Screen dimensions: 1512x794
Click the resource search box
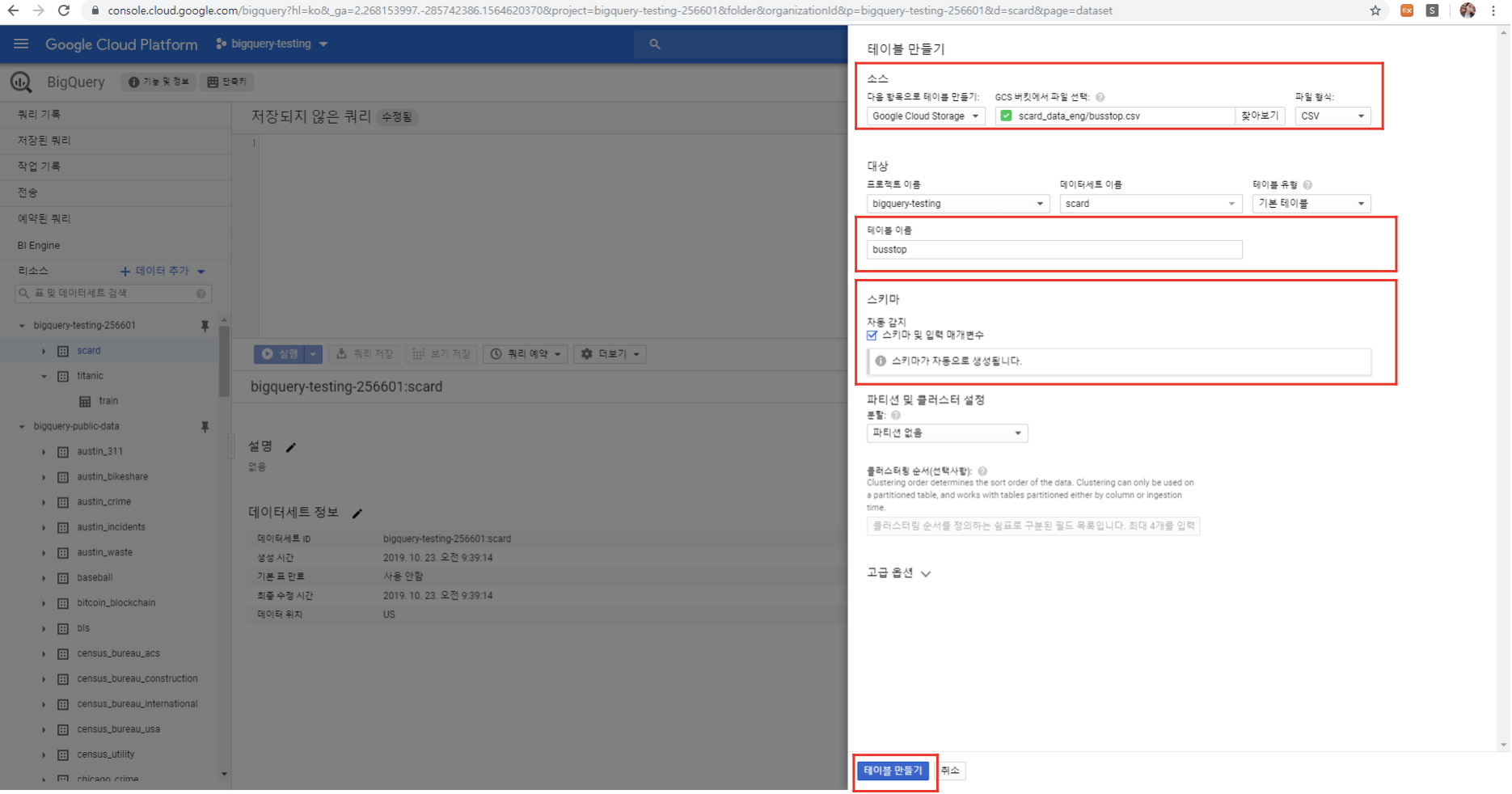[113, 294]
